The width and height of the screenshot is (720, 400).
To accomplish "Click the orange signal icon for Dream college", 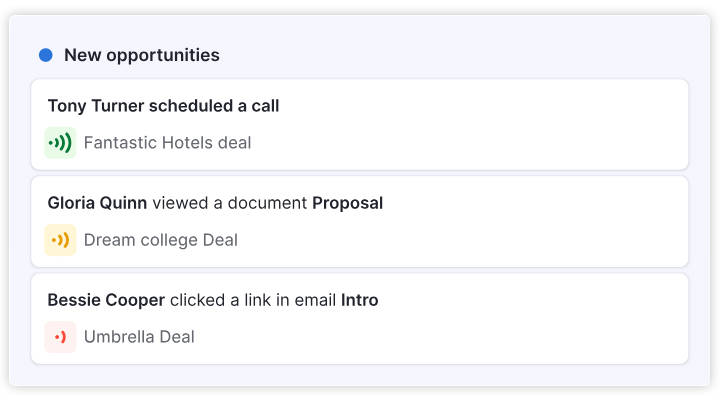I will [x=60, y=240].
